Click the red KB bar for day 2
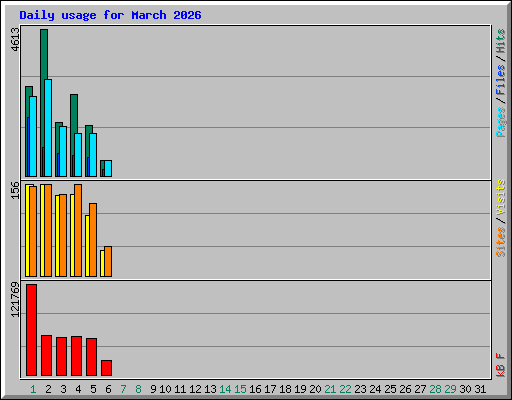 pyautogui.click(x=46, y=356)
